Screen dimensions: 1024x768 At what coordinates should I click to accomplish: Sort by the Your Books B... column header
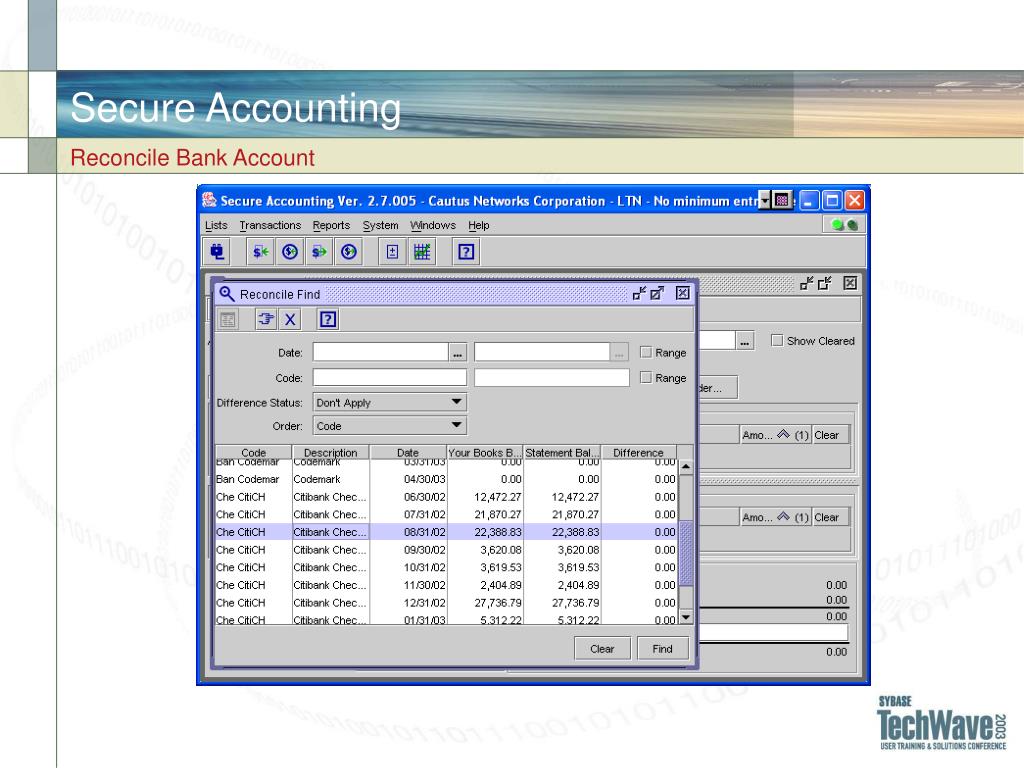pyautogui.click(x=485, y=452)
